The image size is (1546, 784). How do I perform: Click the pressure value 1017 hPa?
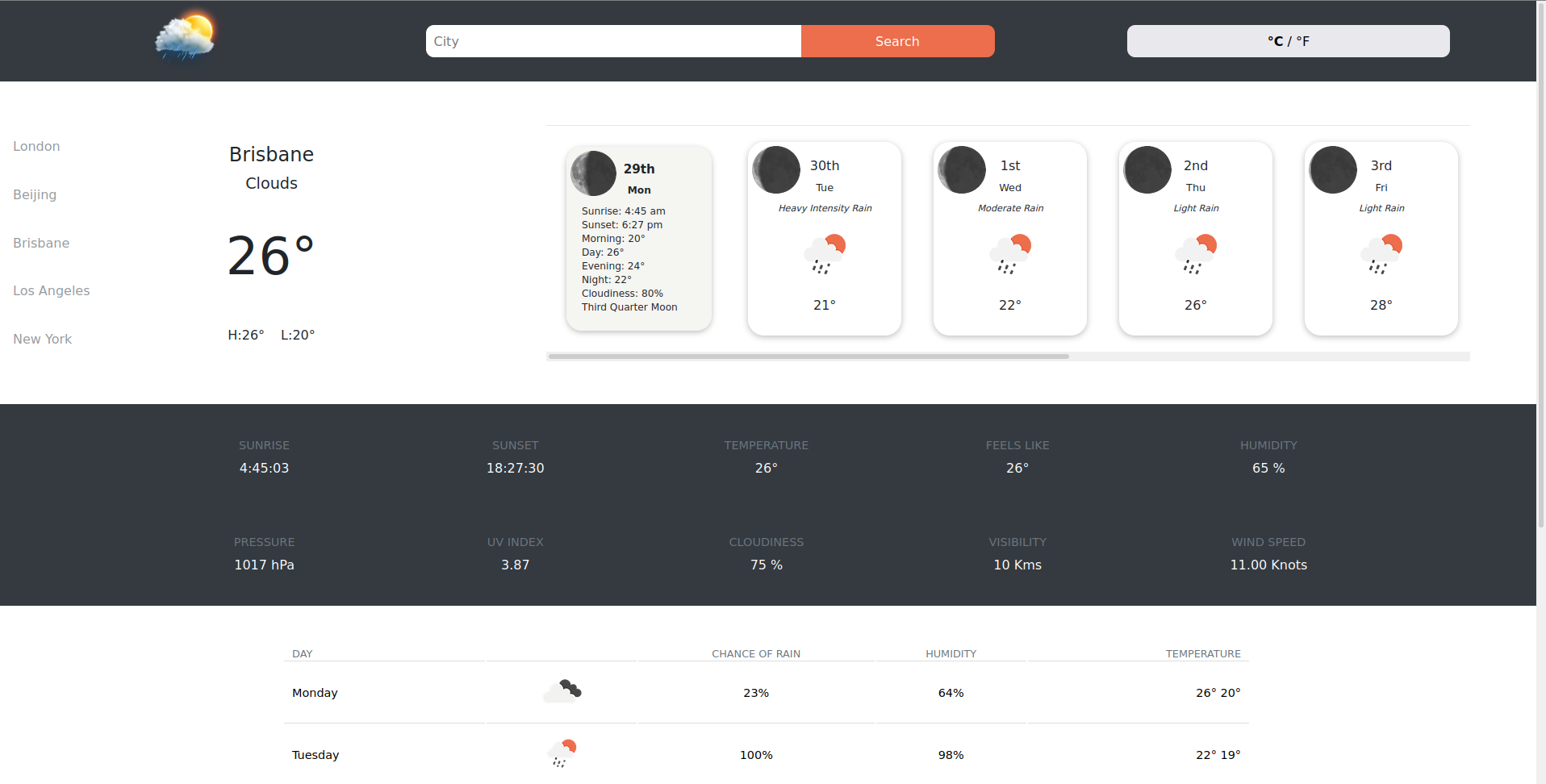click(x=264, y=565)
